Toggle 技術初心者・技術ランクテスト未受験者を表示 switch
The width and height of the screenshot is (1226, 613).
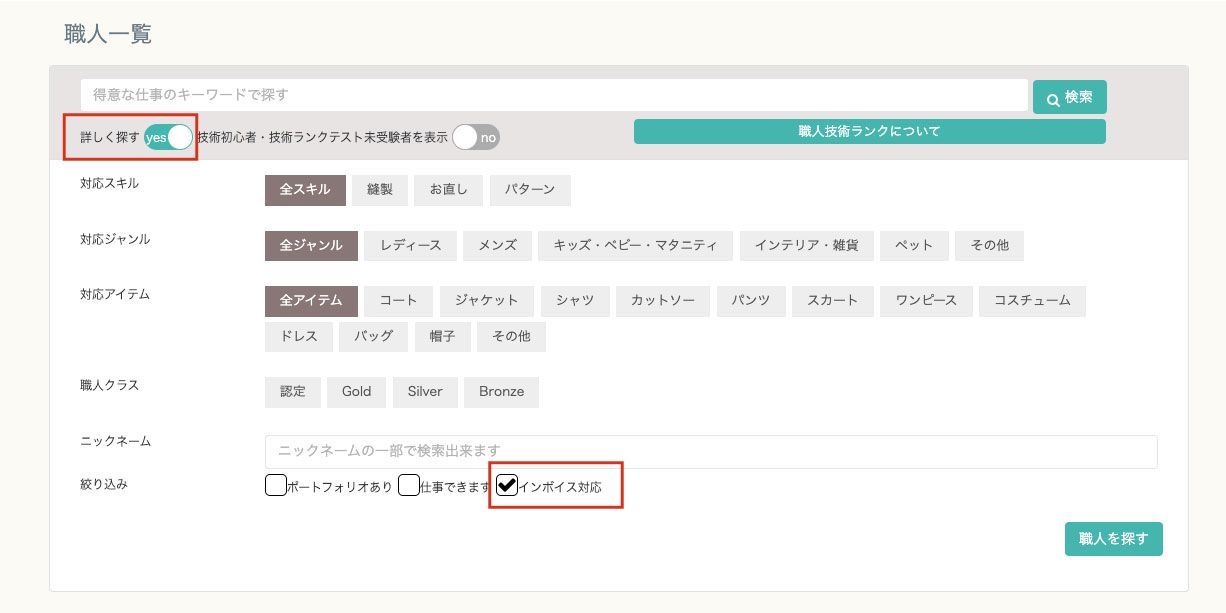[475, 138]
